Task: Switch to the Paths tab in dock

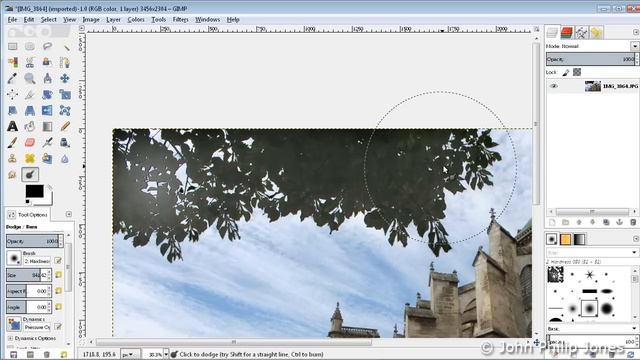Action: pyautogui.click(x=581, y=33)
